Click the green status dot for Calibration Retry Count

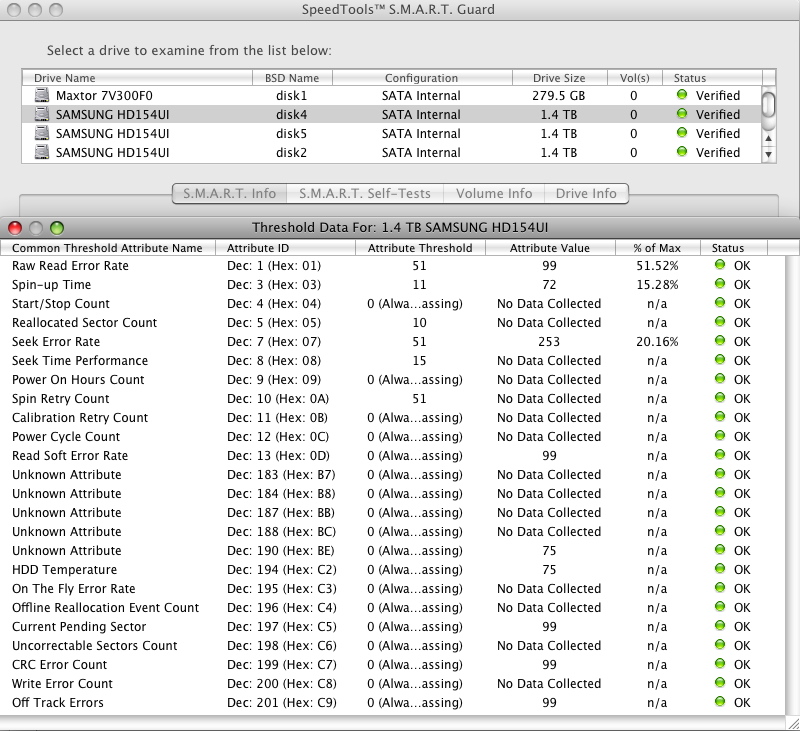click(x=720, y=416)
